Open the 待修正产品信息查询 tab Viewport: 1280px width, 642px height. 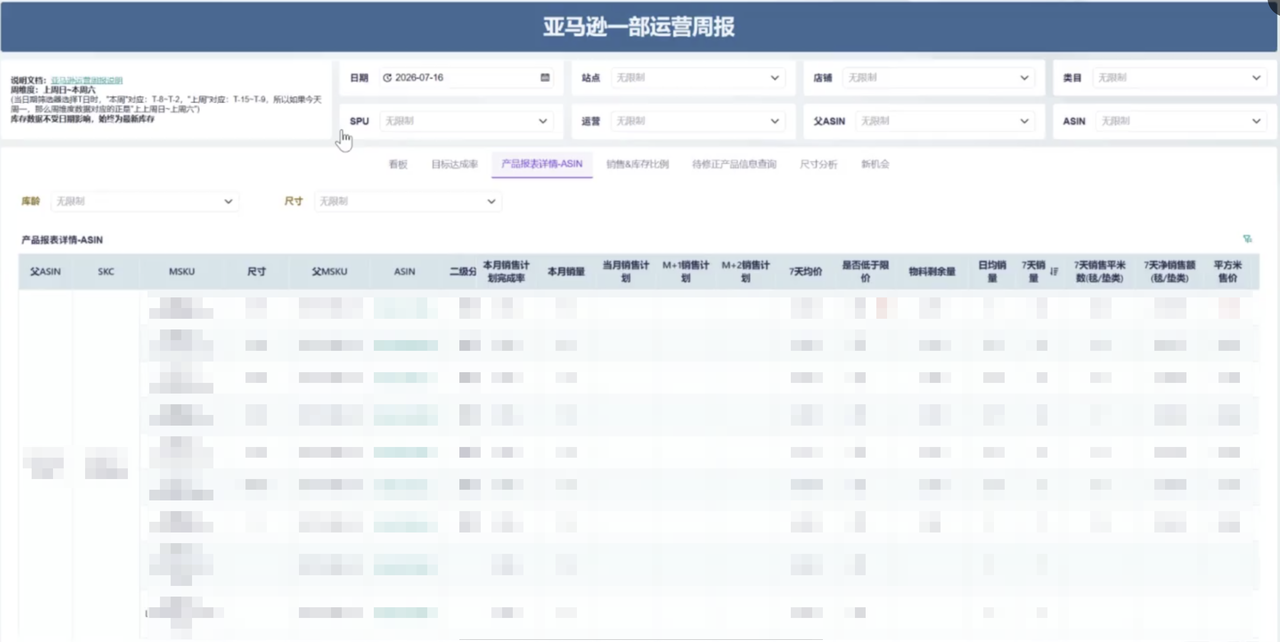(x=734, y=164)
